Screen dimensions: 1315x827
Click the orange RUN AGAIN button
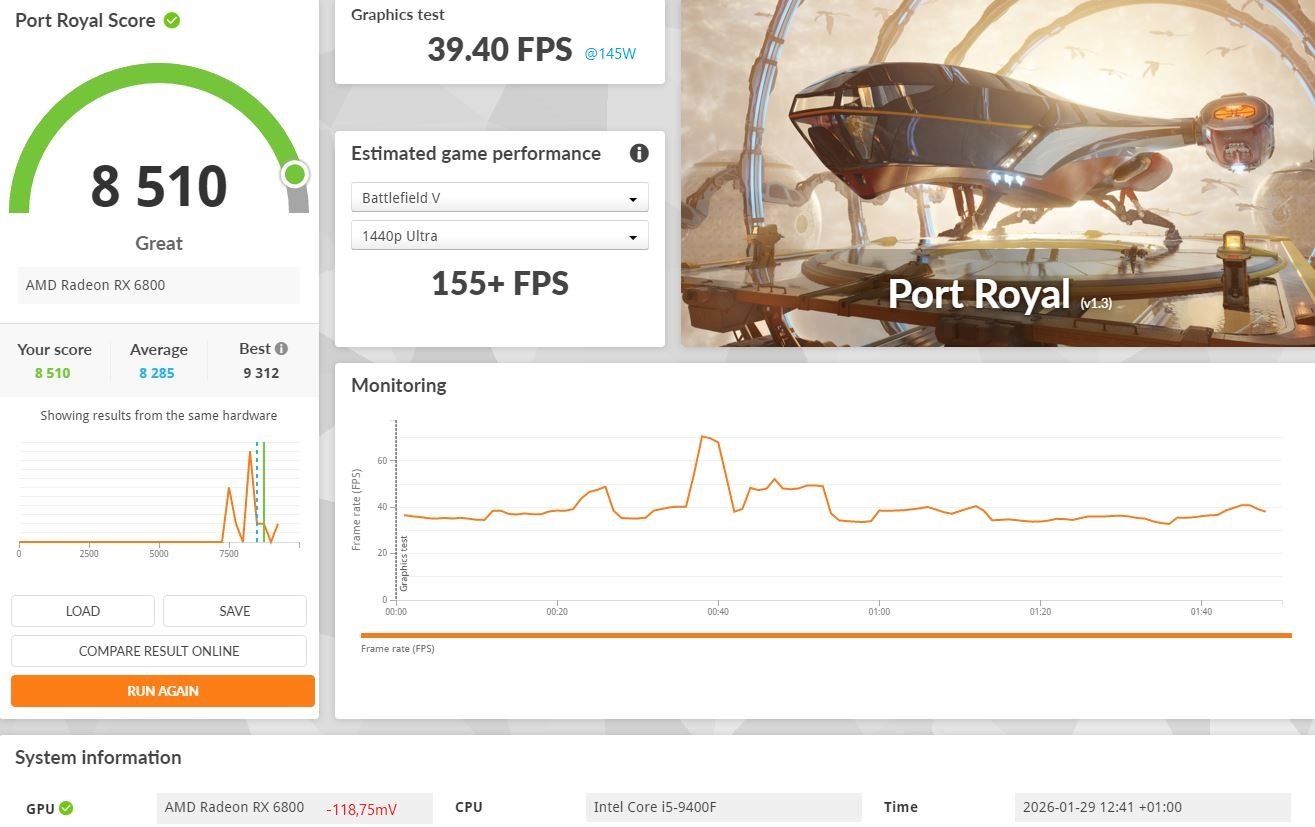click(x=163, y=691)
